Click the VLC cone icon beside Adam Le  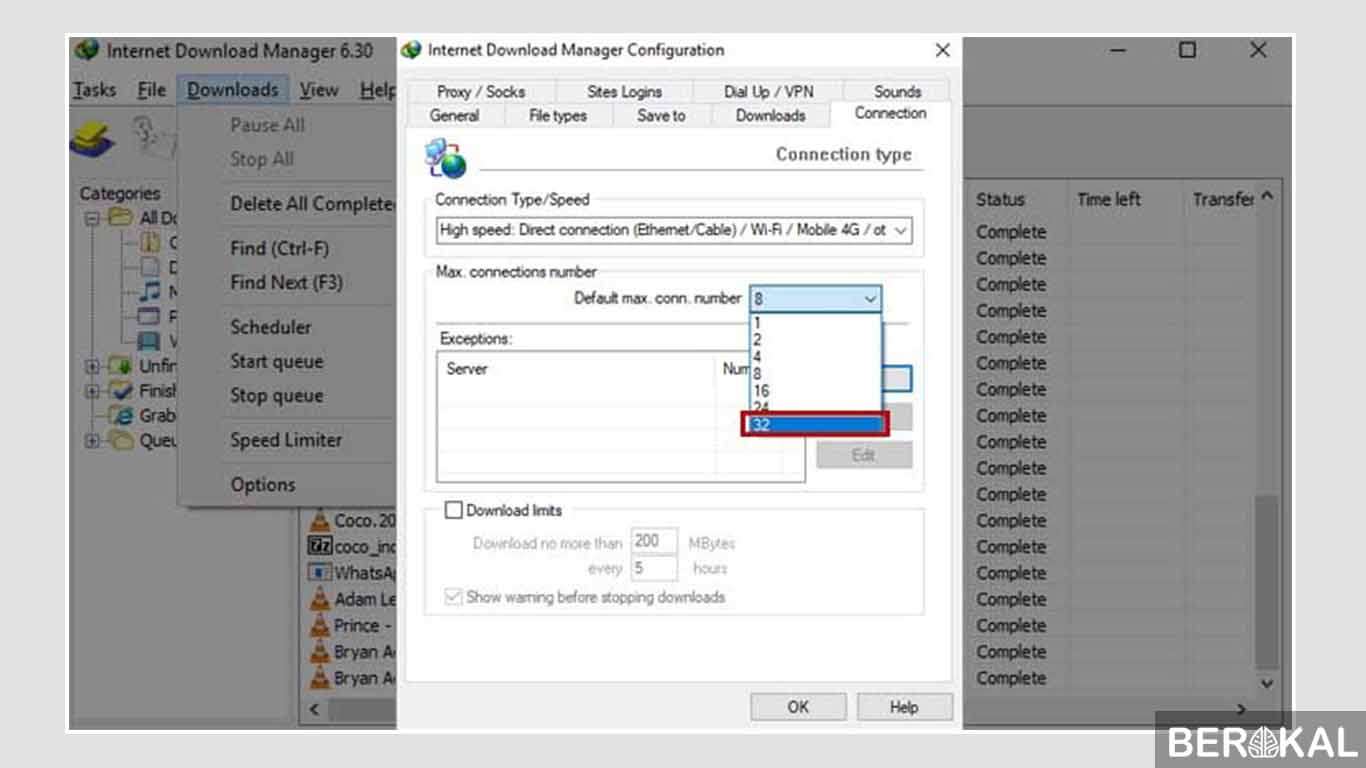[319, 599]
